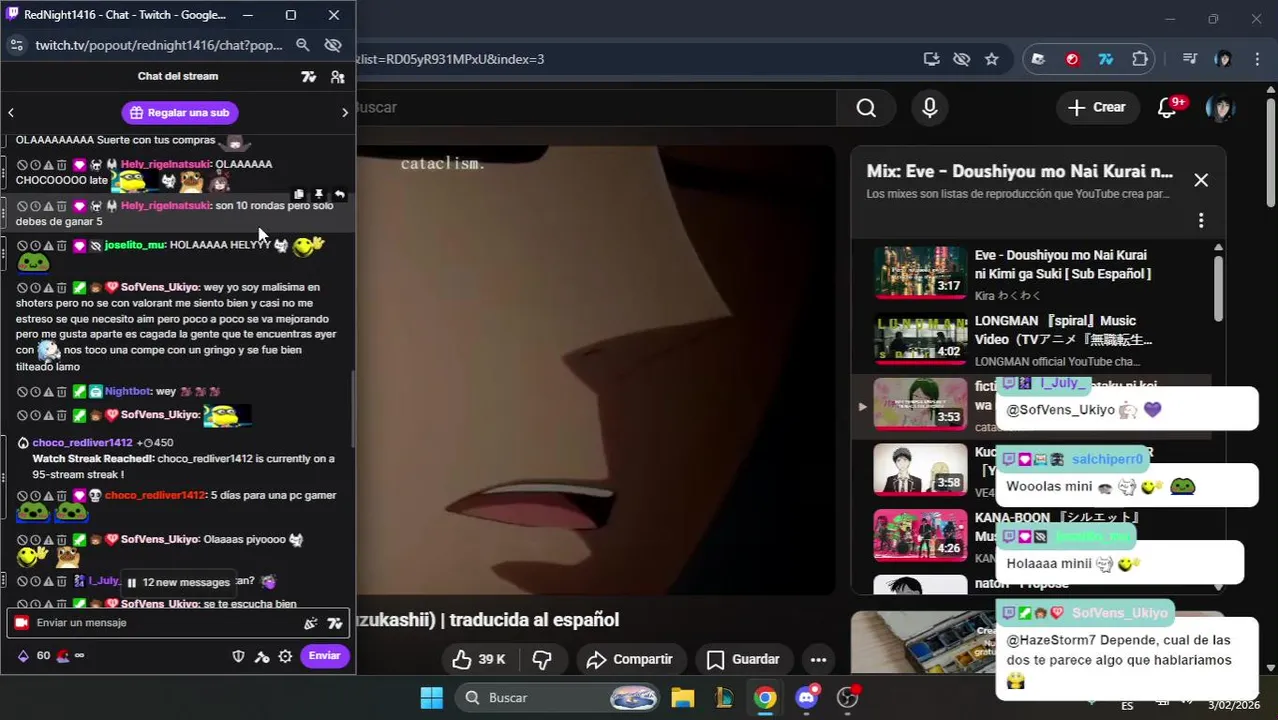Delete Nightbot's wey message
Screen dimensions: 1278x720
[61, 392]
